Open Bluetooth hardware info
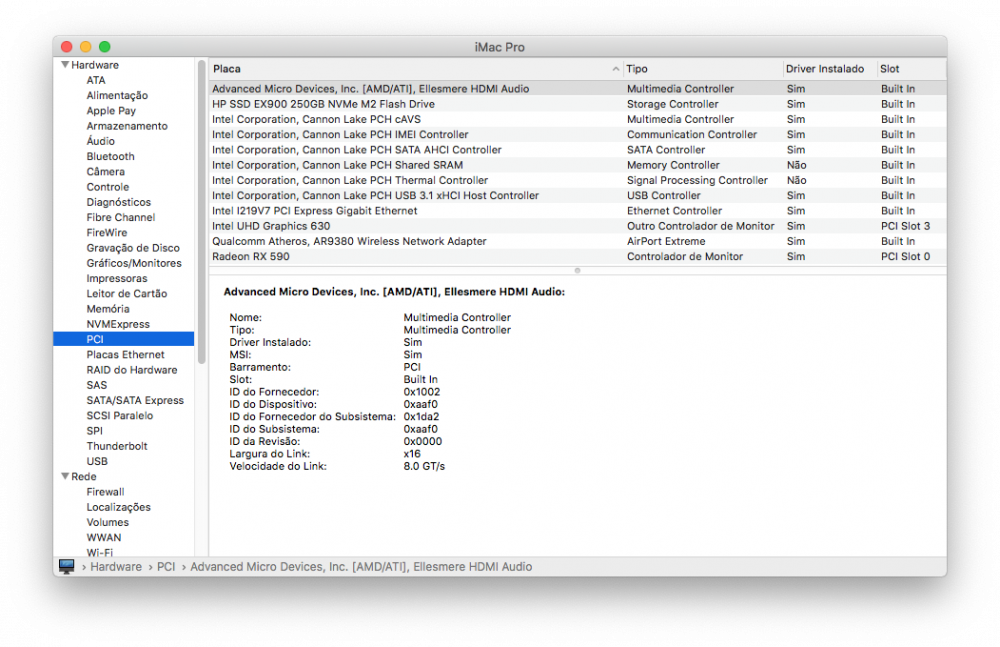Screen dimensions: 1000x647 click(110, 156)
